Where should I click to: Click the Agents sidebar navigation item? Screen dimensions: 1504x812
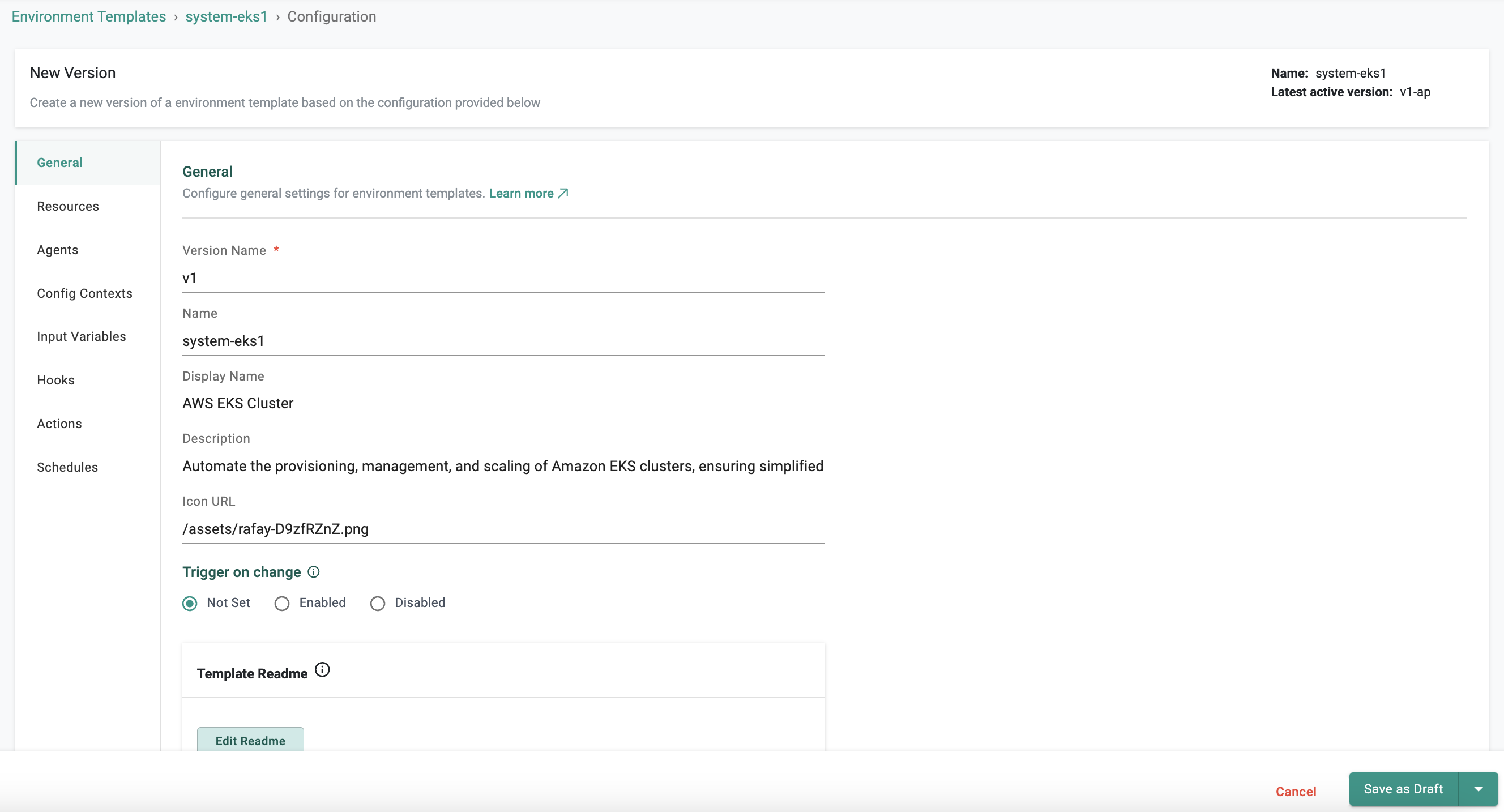coord(57,249)
